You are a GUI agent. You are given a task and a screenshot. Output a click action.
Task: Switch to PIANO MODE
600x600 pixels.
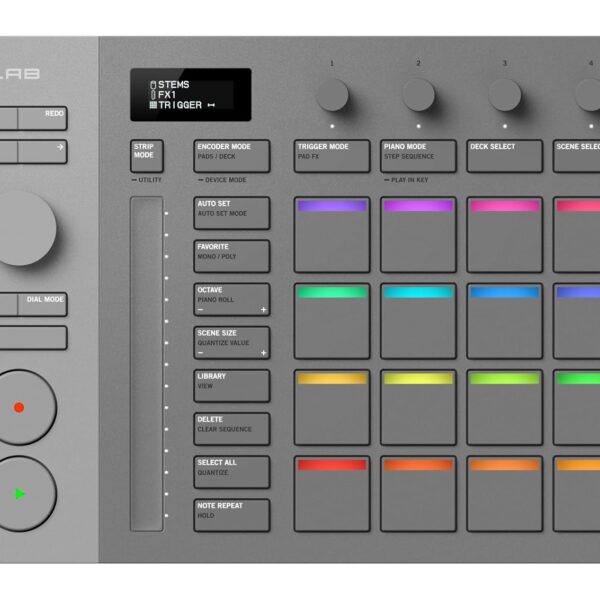(x=418, y=156)
